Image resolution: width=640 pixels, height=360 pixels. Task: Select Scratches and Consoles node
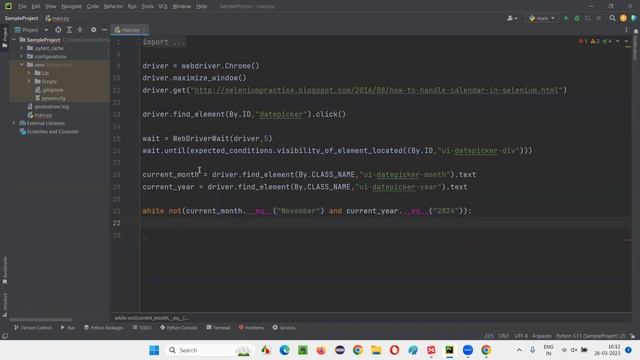point(49,131)
